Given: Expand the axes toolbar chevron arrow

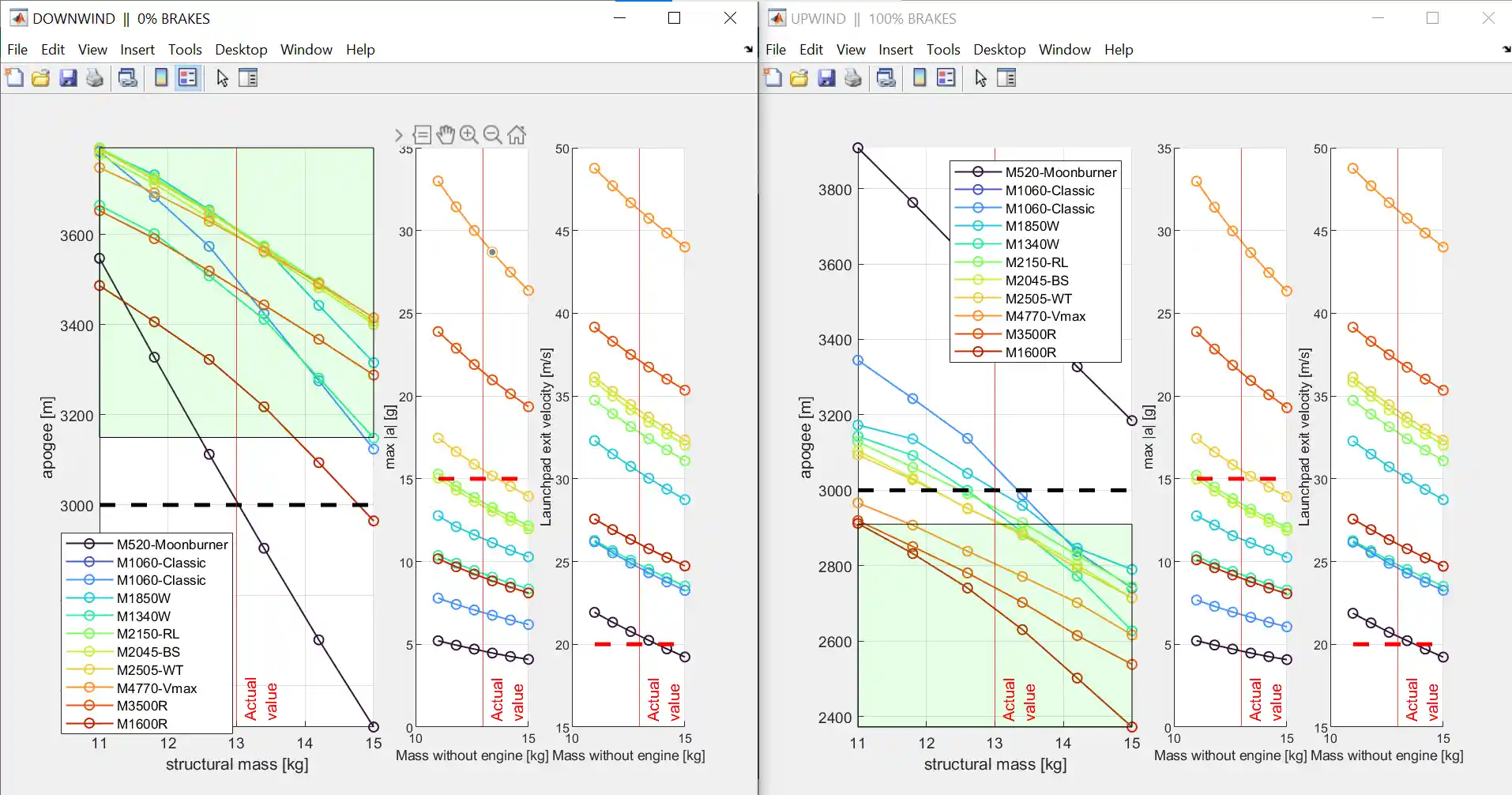Looking at the screenshot, I should click(399, 135).
